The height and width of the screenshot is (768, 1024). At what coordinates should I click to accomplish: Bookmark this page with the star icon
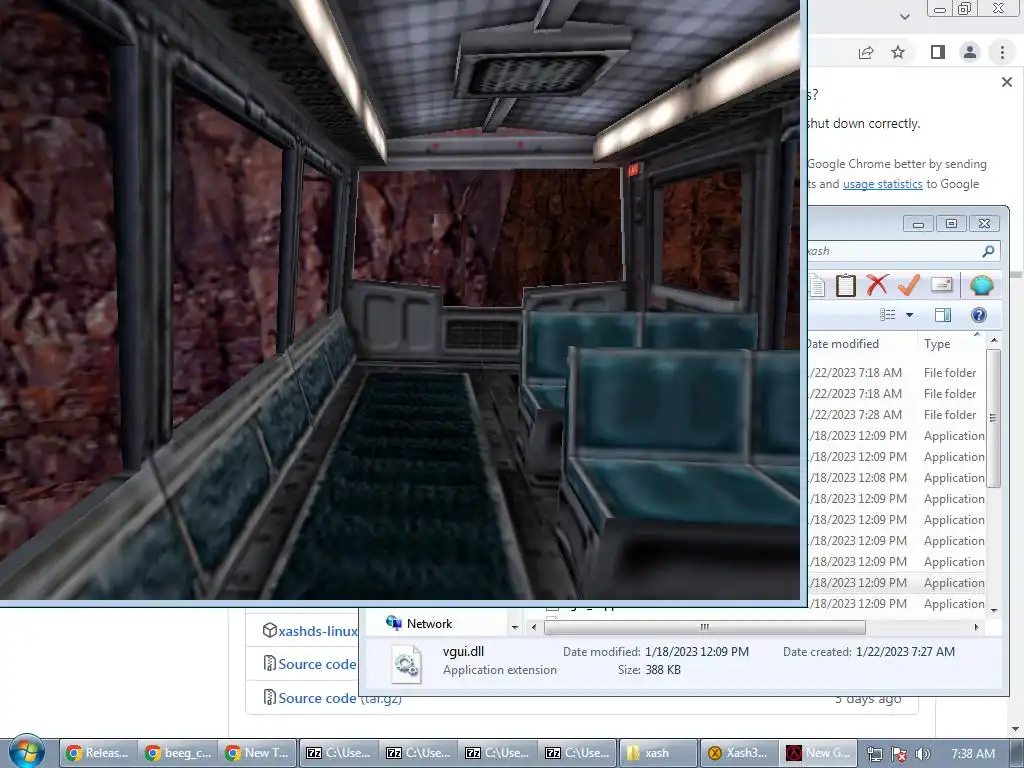(898, 52)
